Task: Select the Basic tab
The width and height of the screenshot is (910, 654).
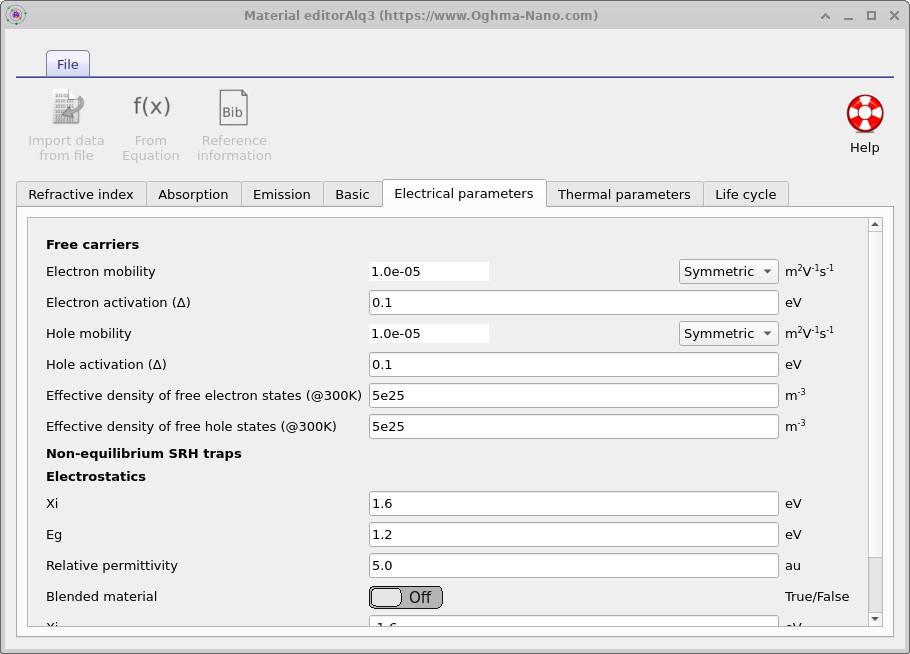Action: pos(352,194)
